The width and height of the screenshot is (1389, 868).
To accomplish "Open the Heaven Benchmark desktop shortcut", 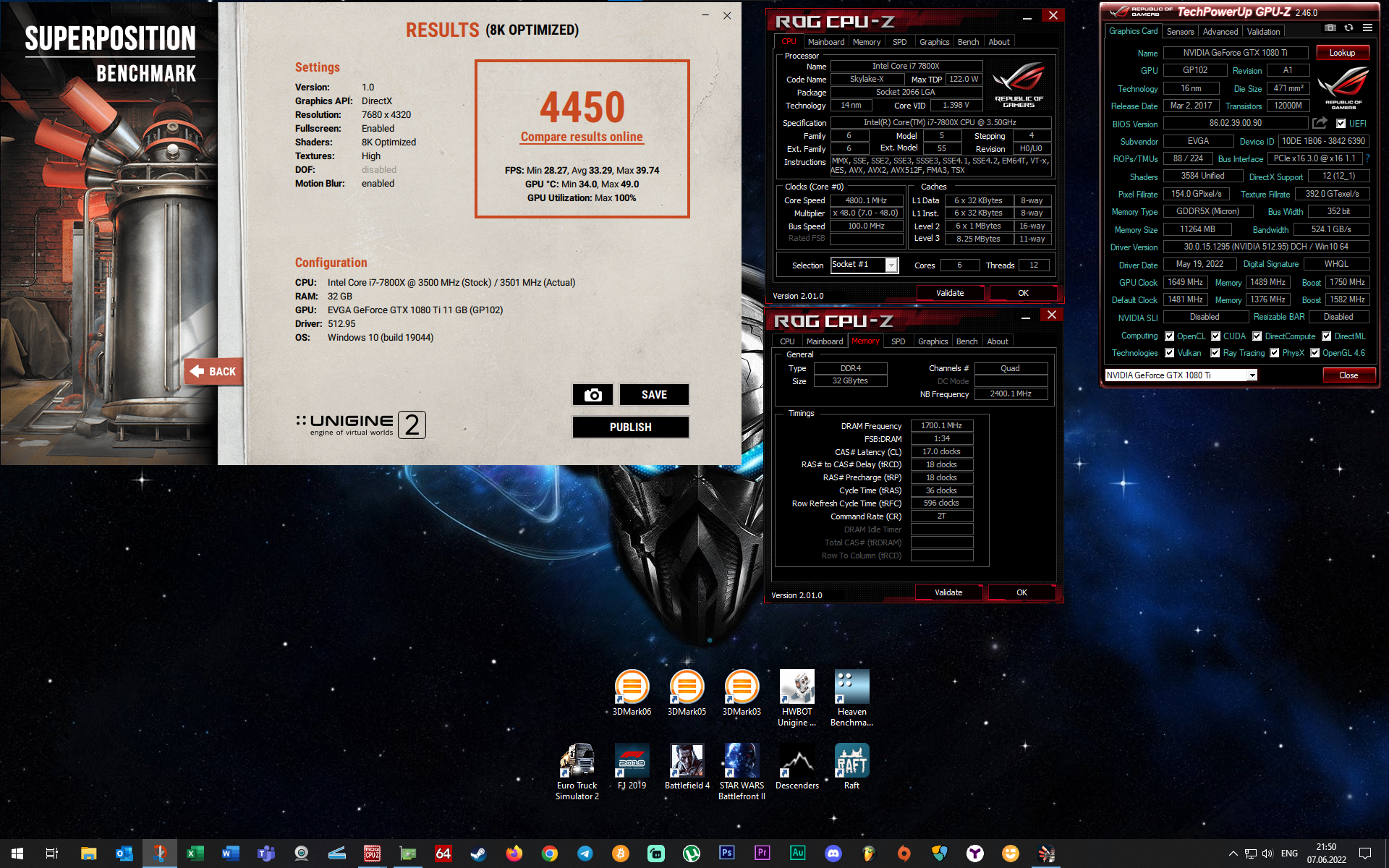I will click(851, 698).
